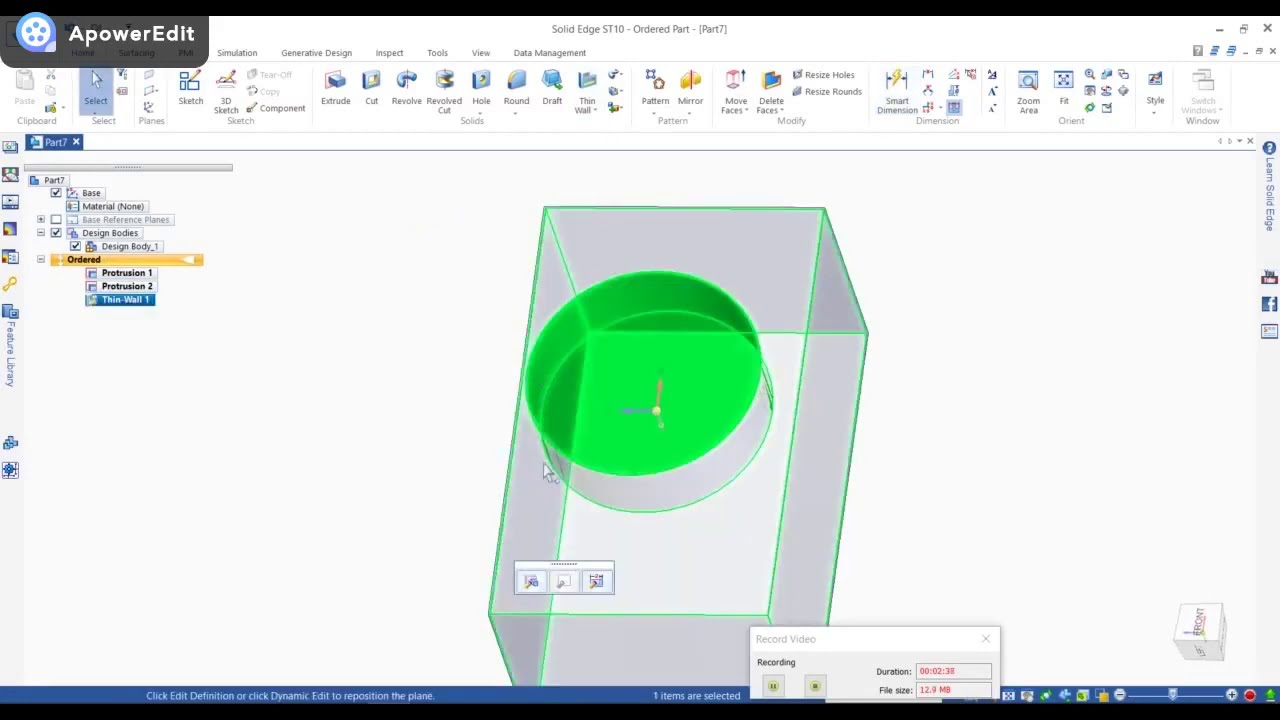This screenshot has height=720, width=1280.
Task: Select the Round tool
Action: point(516,88)
